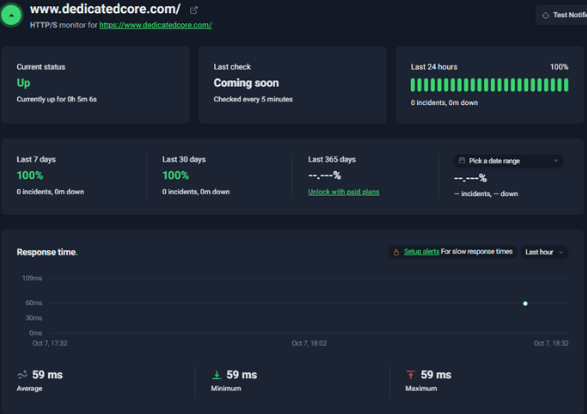The width and height of the screenshot is (587, 414).
Task: Click Unlock with paid plans link
Action: [x=343, y=192]
